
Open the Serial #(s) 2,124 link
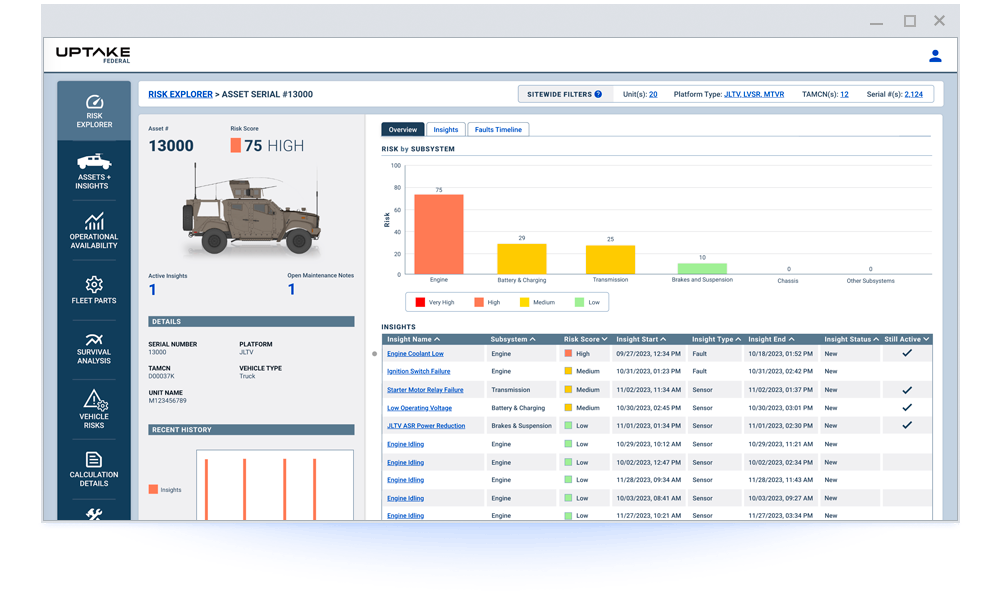913,94
